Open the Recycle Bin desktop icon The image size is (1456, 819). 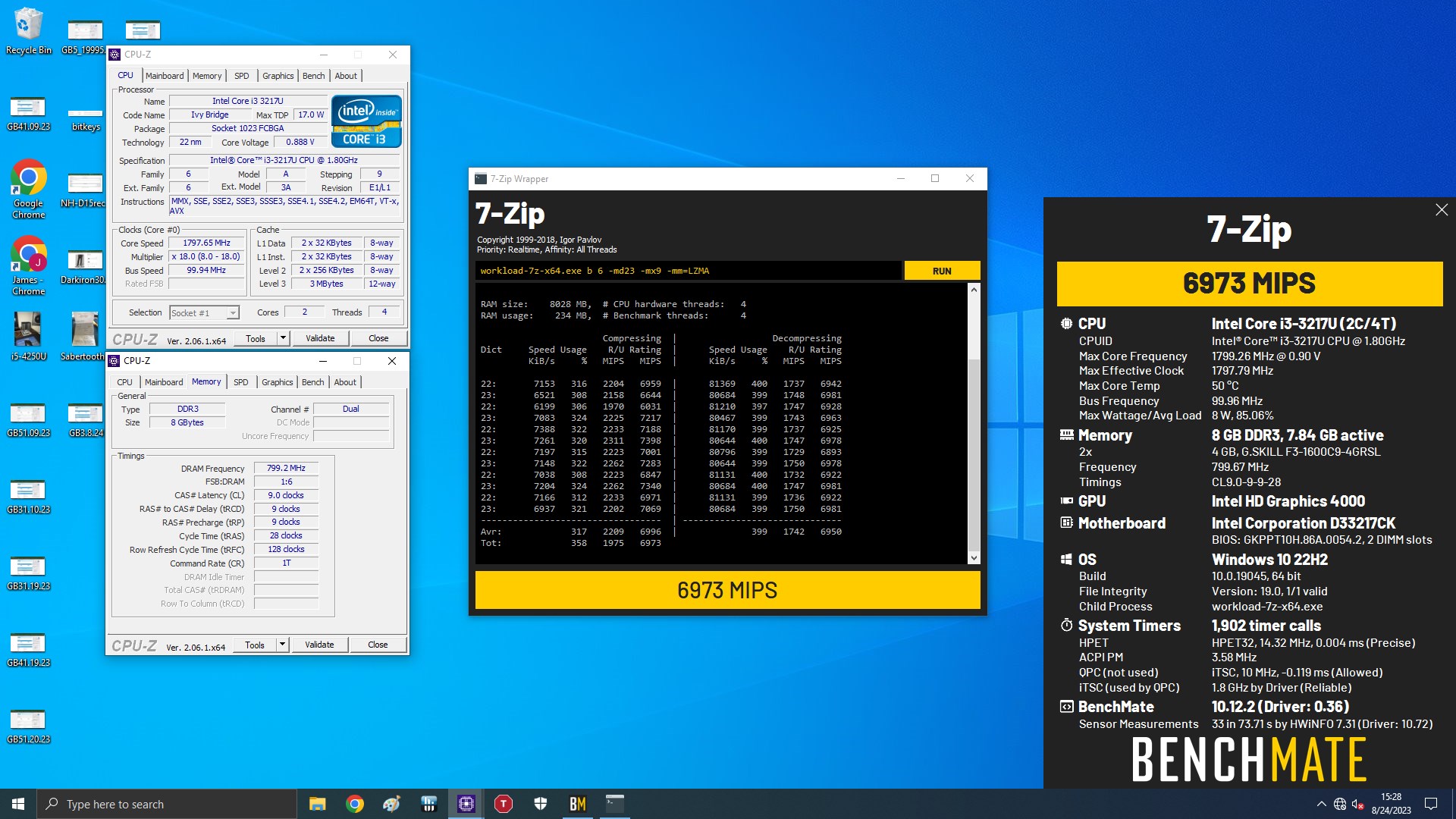pos(28,30)
